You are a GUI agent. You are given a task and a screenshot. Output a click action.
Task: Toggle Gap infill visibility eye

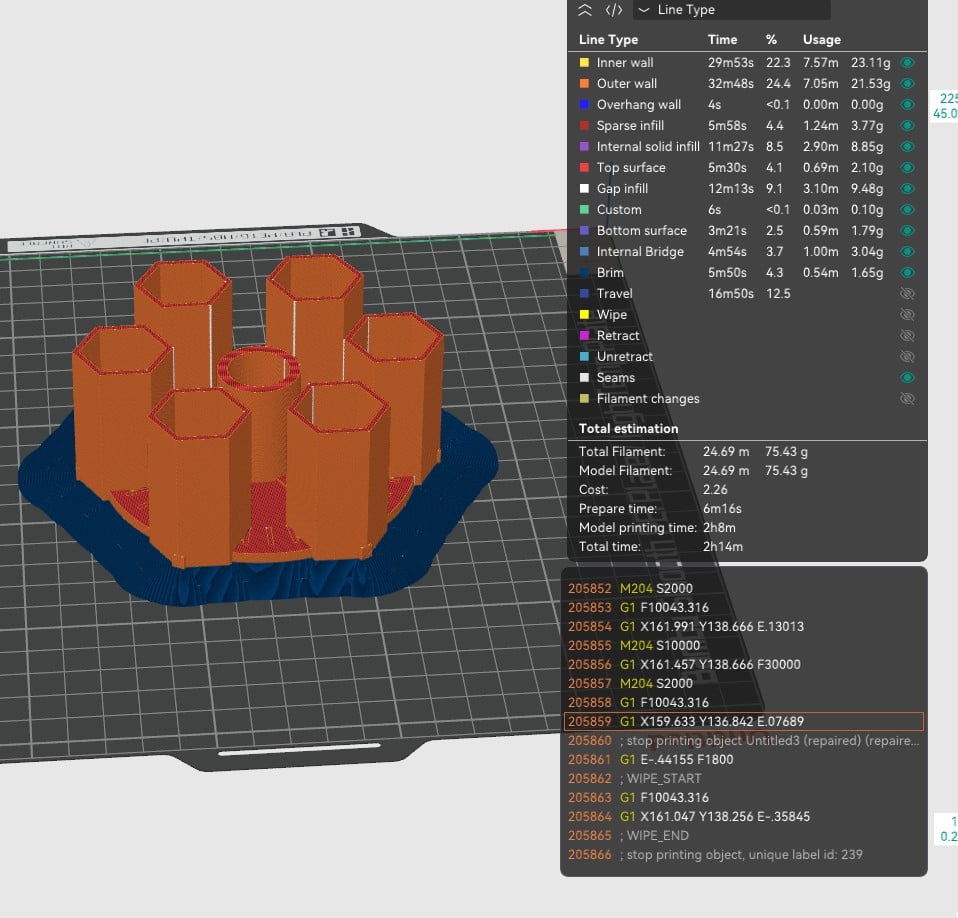(x=907, y=189)
